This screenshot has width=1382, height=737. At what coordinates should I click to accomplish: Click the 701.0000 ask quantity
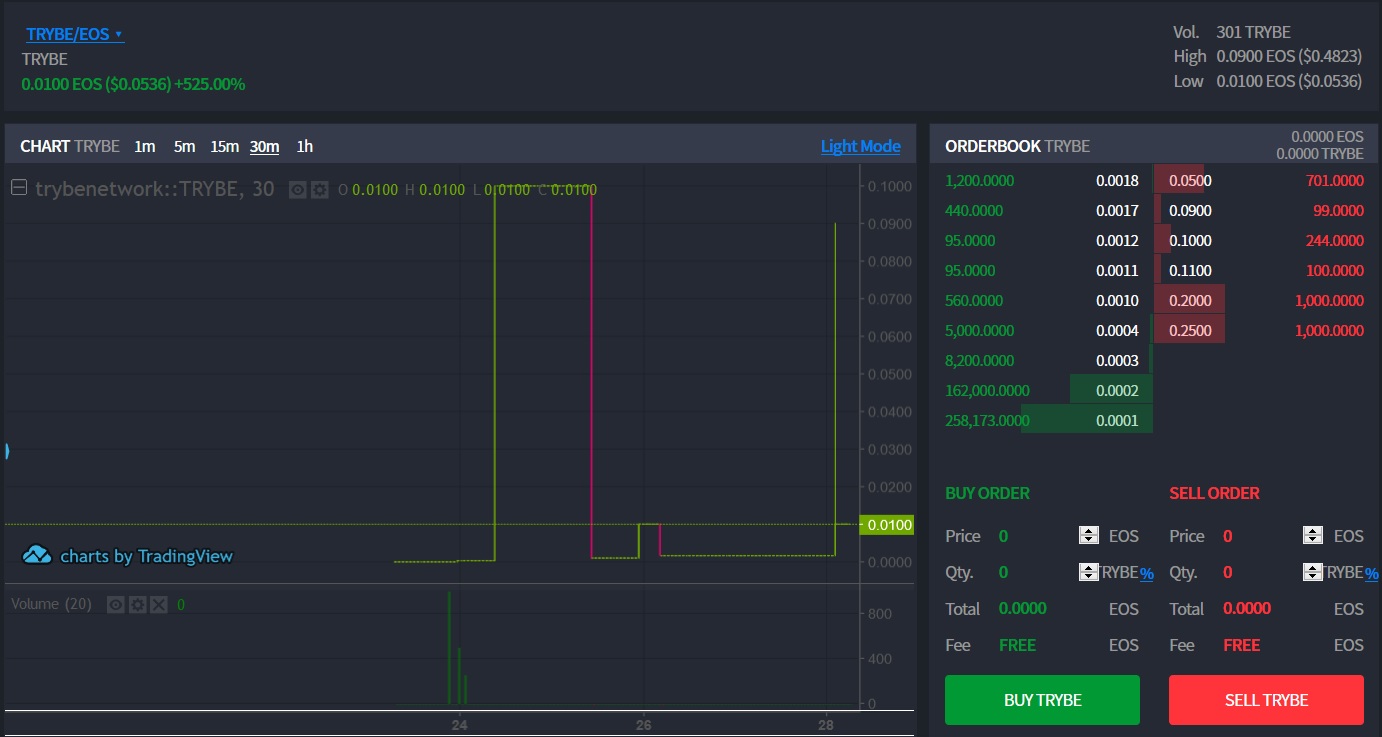[1335, 181]
